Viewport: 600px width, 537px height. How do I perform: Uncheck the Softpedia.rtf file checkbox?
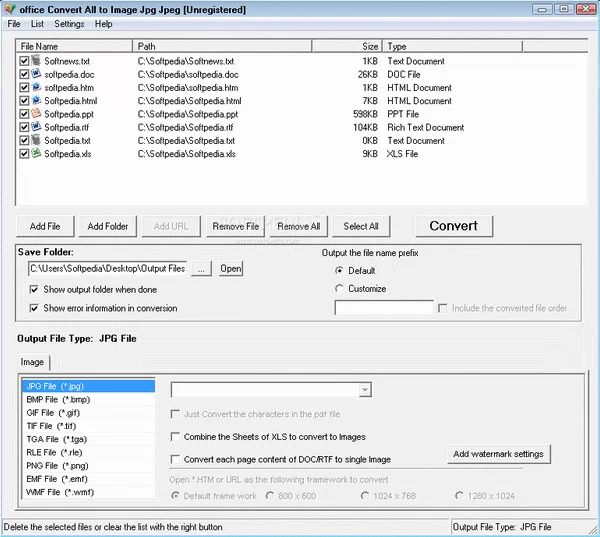tap(24, 127)
